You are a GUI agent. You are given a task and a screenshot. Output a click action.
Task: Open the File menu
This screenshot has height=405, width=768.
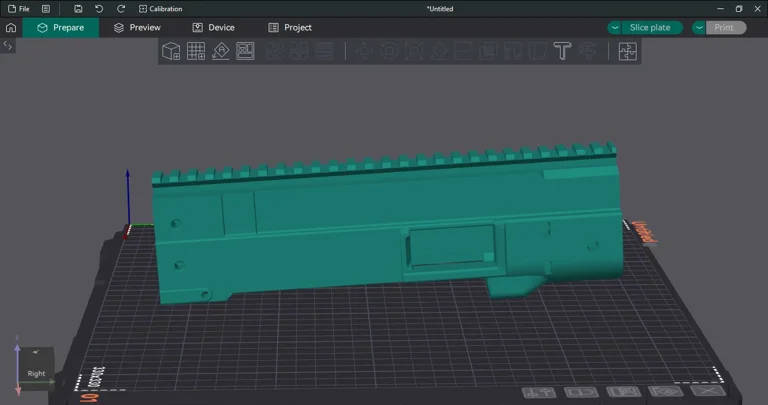[x=18, y=9]
